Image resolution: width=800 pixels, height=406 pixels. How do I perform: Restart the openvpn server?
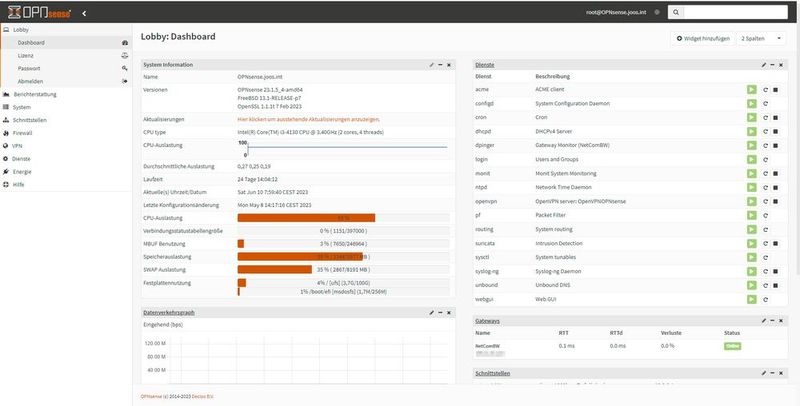click(x=765, y=201)
